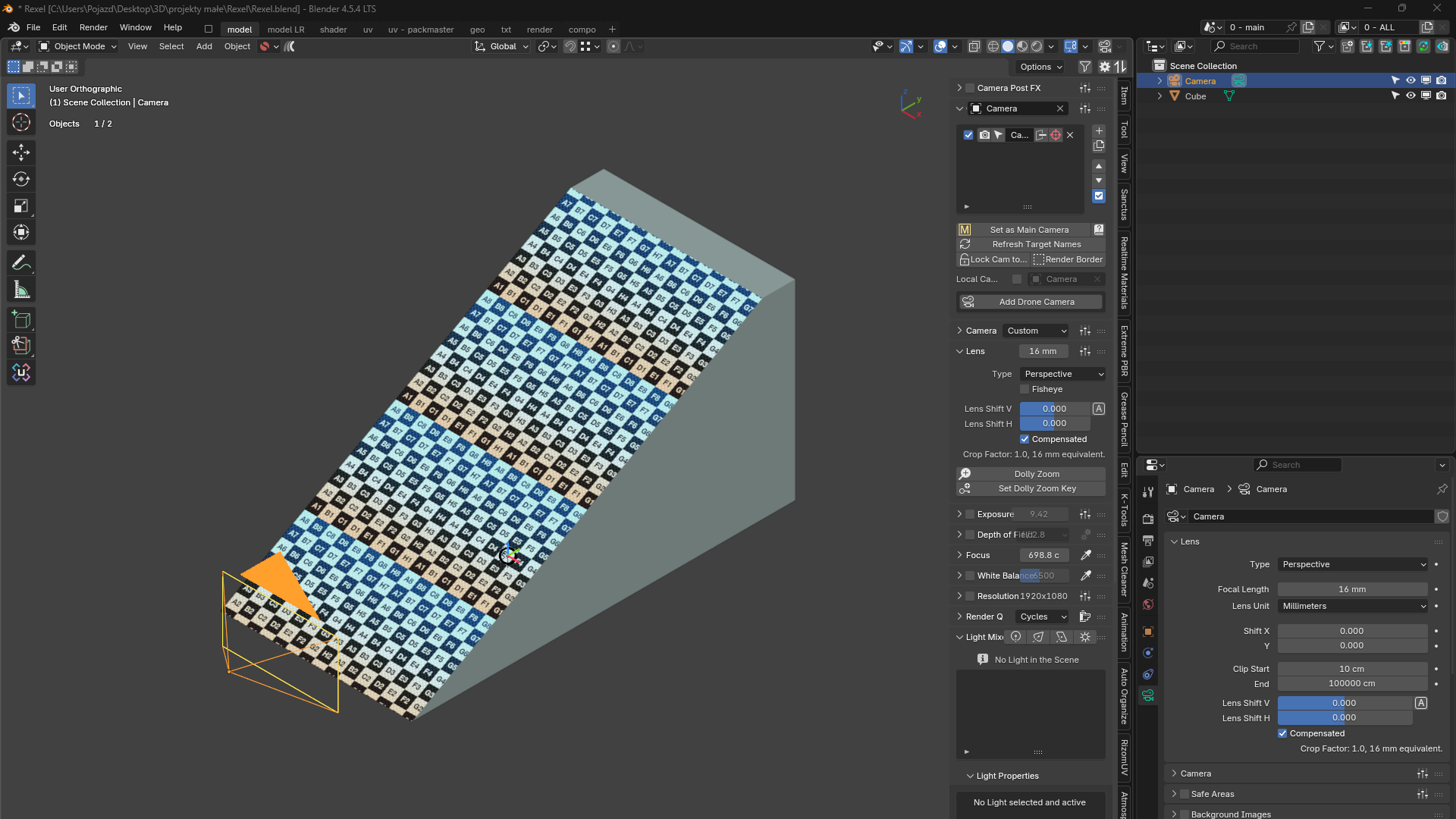
Task: Enable the Exposure checkbox
Action: 969,514
